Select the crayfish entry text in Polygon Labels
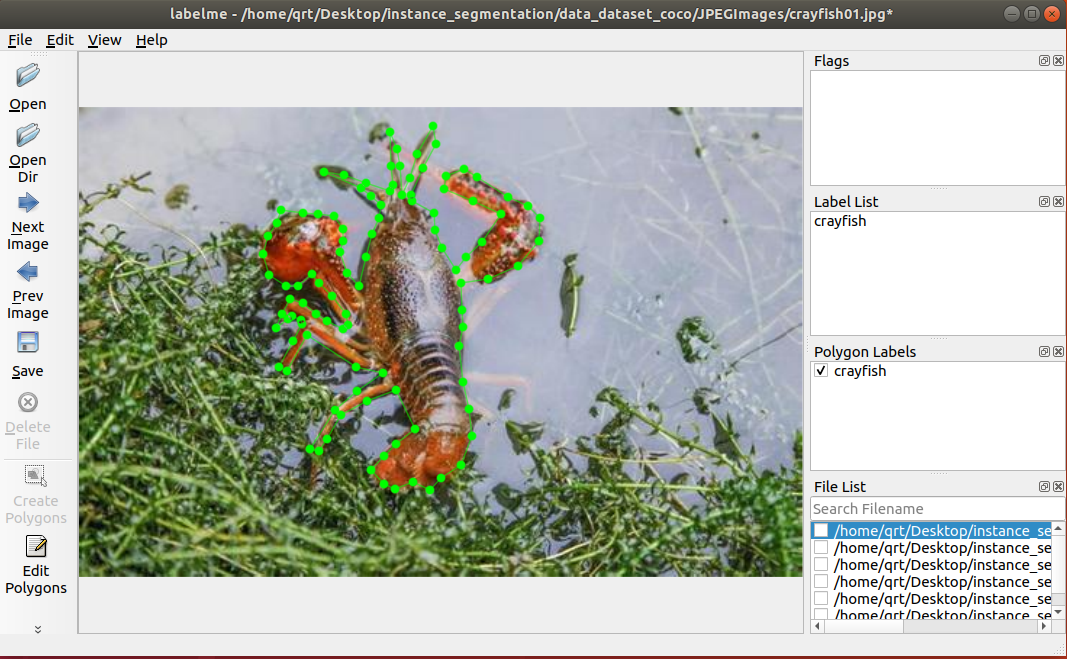Viewport: 1067px width, 659px height. (860, 371)
